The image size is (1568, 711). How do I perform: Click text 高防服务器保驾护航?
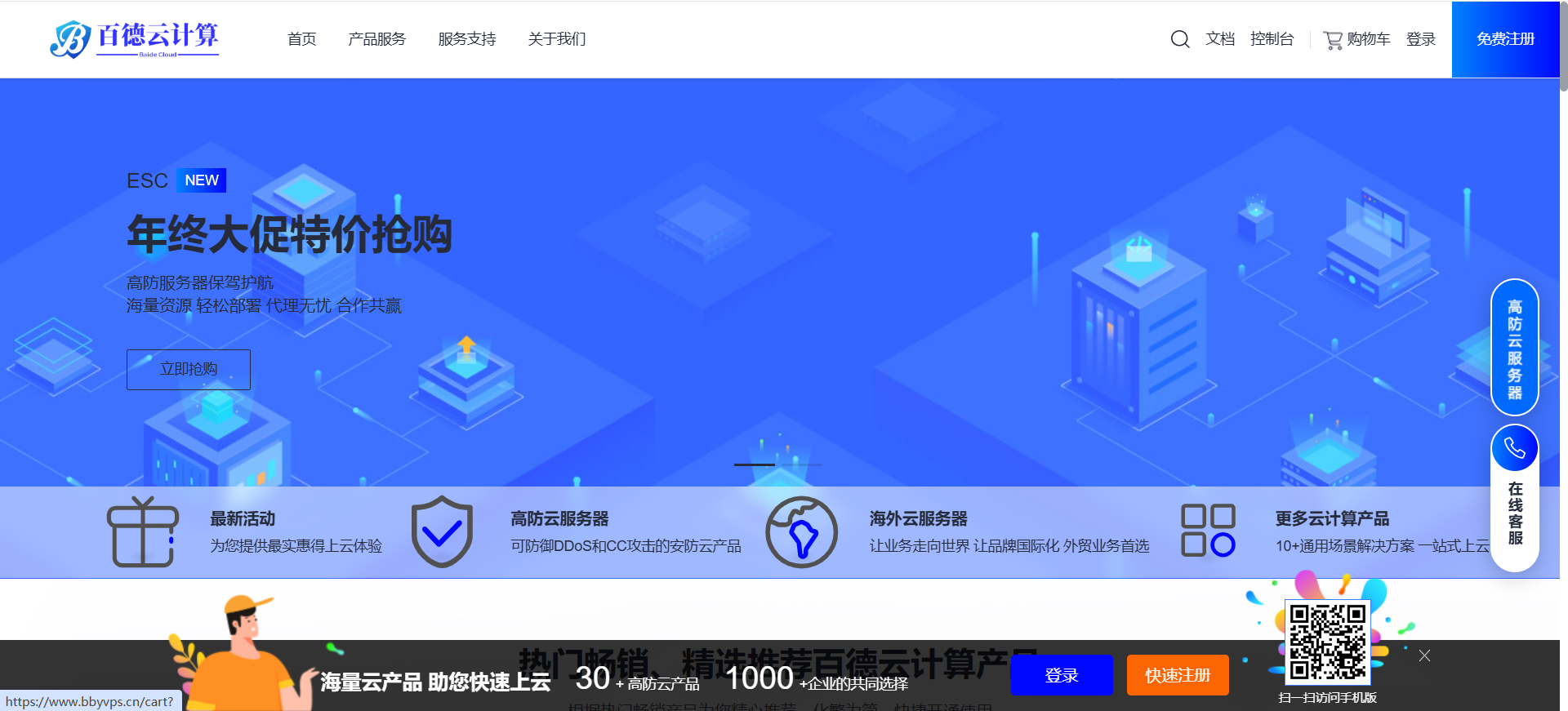(200, 282)
